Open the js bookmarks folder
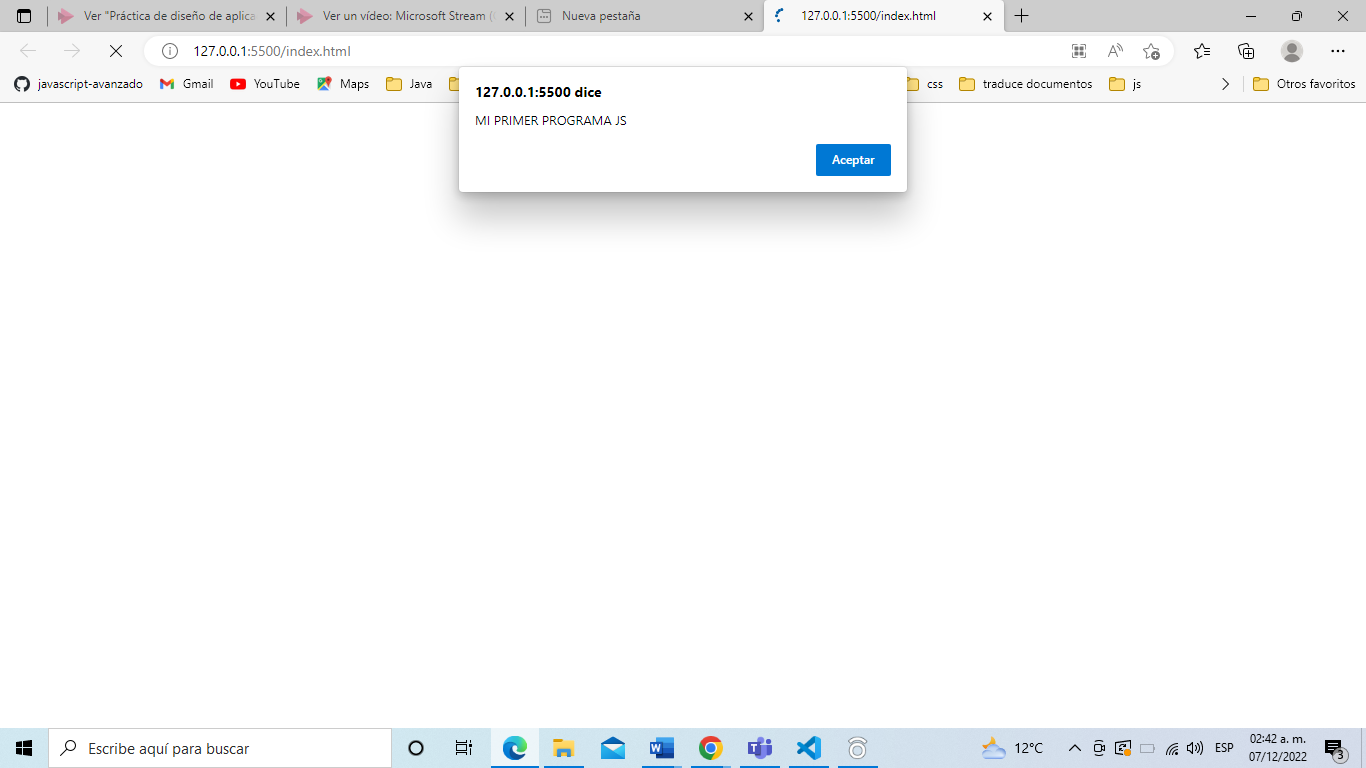Viewport: 1366px width, 768px height. click(x=1125, y=84)
